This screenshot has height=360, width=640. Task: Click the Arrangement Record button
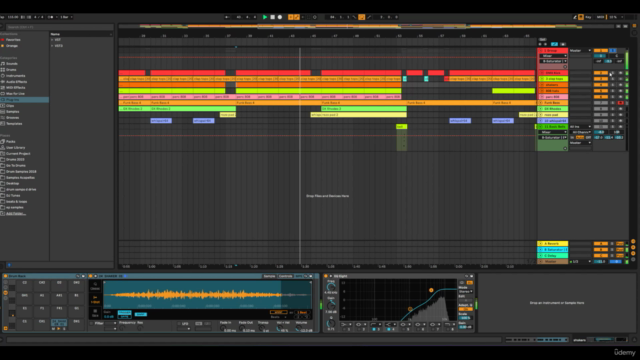coord(280,17)
